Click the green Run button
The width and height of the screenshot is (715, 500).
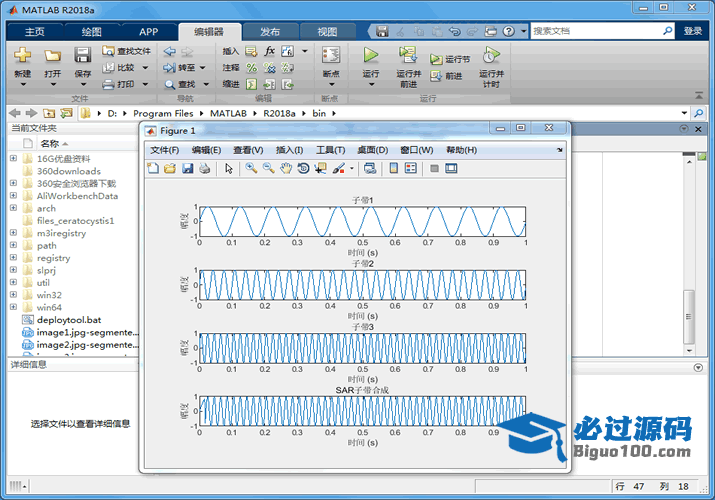371,56
